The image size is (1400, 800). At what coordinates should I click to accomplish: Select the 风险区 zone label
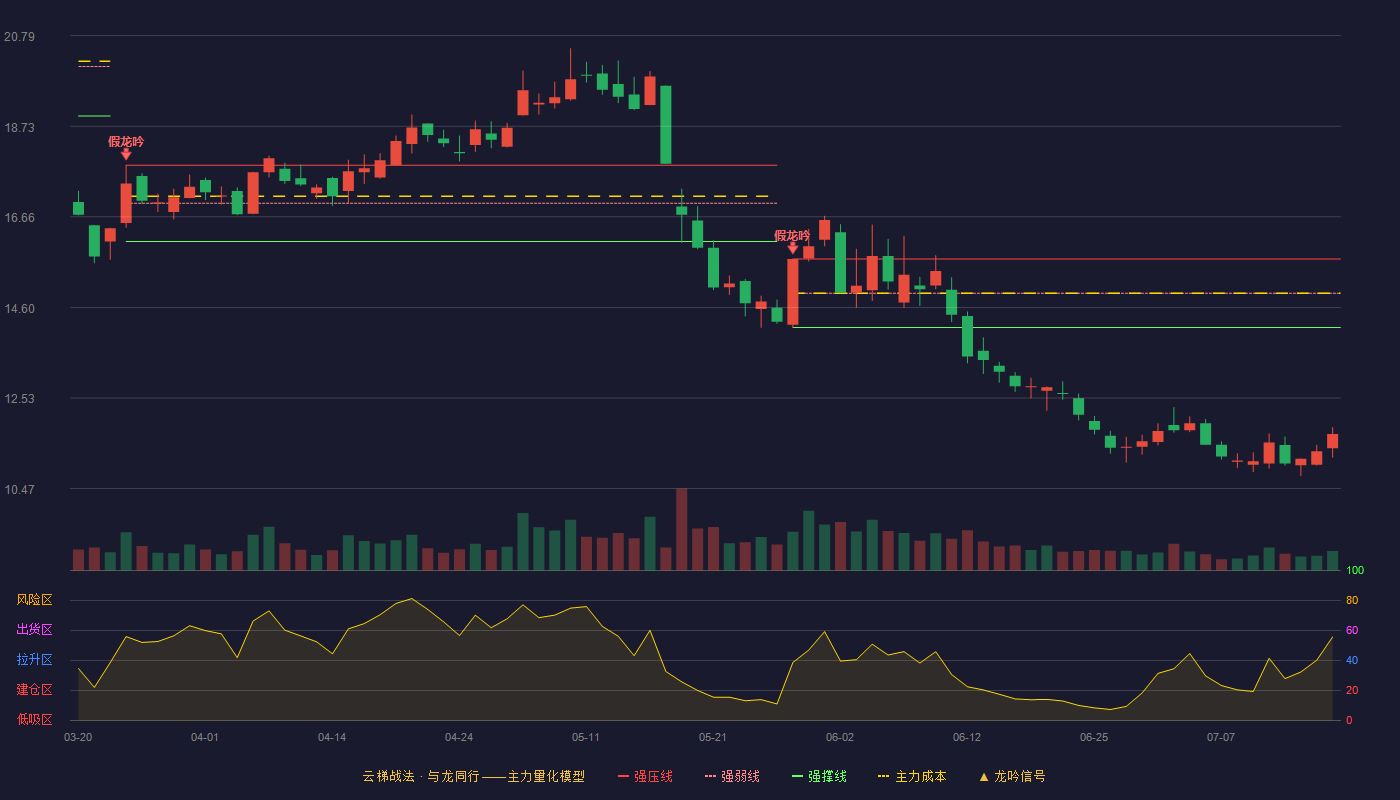35,600
